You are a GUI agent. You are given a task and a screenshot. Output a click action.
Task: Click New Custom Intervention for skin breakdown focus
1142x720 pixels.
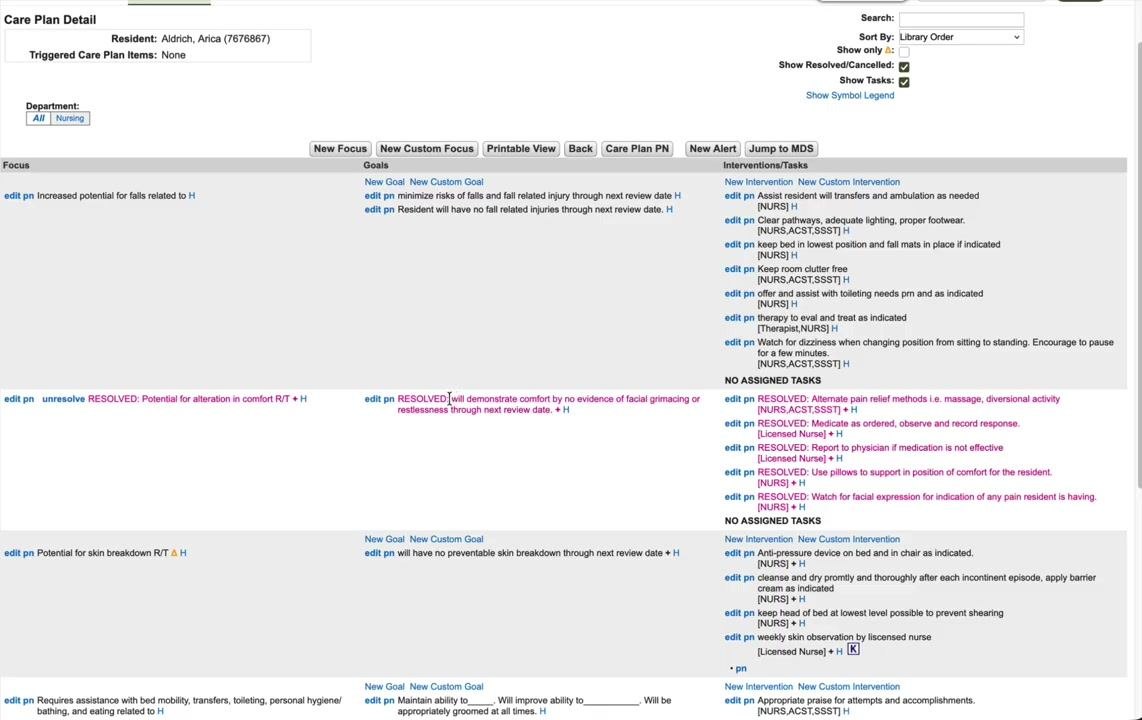848,539
